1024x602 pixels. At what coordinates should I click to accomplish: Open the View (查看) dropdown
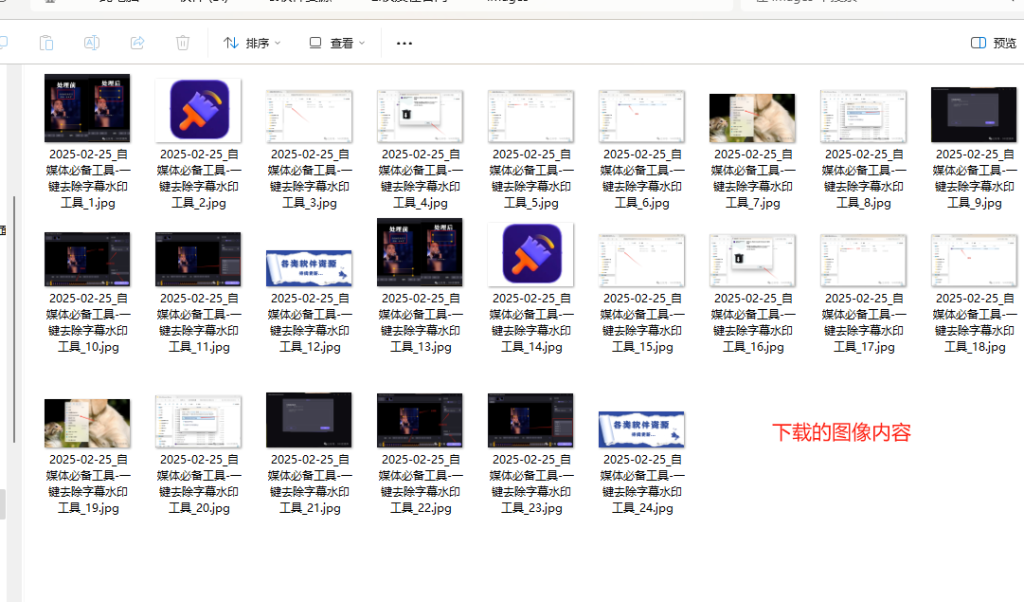pyautogui.click(x=337, y=43)
